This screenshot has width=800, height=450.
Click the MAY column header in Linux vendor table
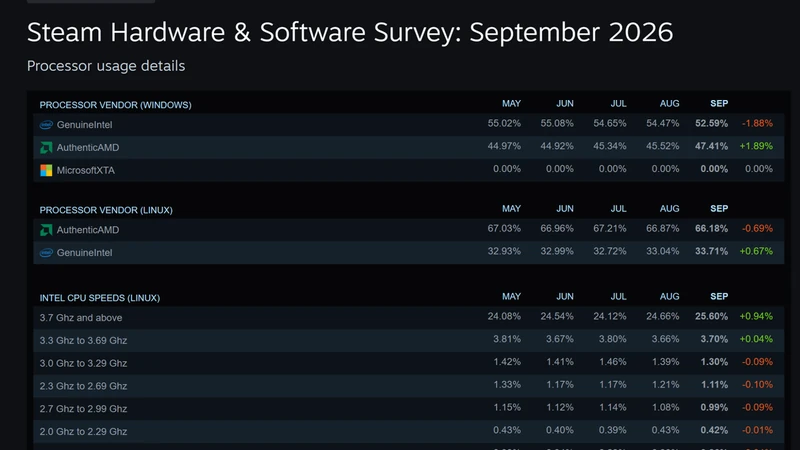(x=511, y=209)
